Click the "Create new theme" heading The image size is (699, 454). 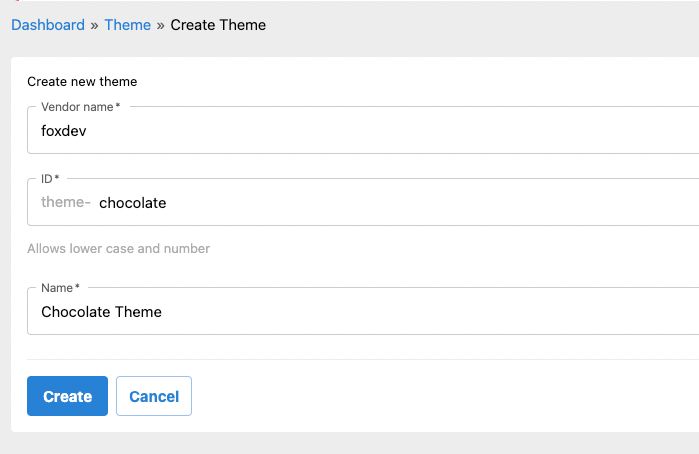[82, 81]
